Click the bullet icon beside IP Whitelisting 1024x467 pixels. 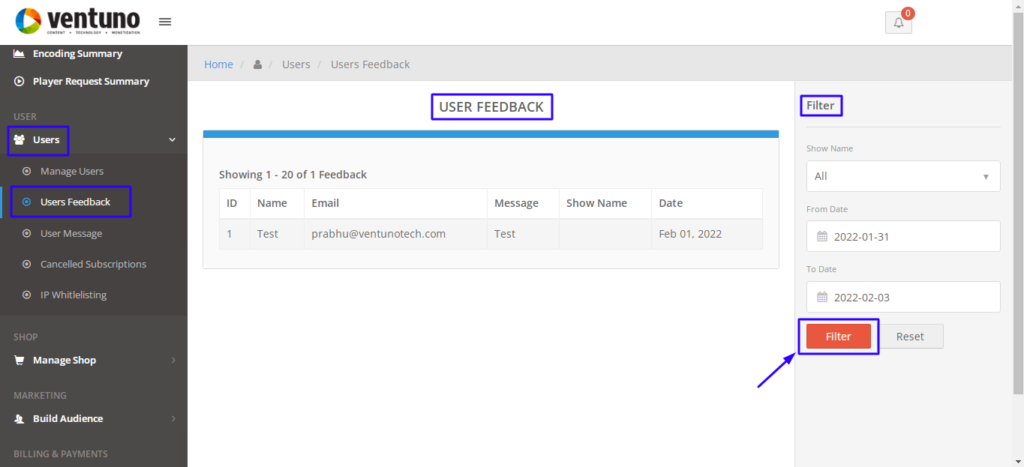pos(27,295)
